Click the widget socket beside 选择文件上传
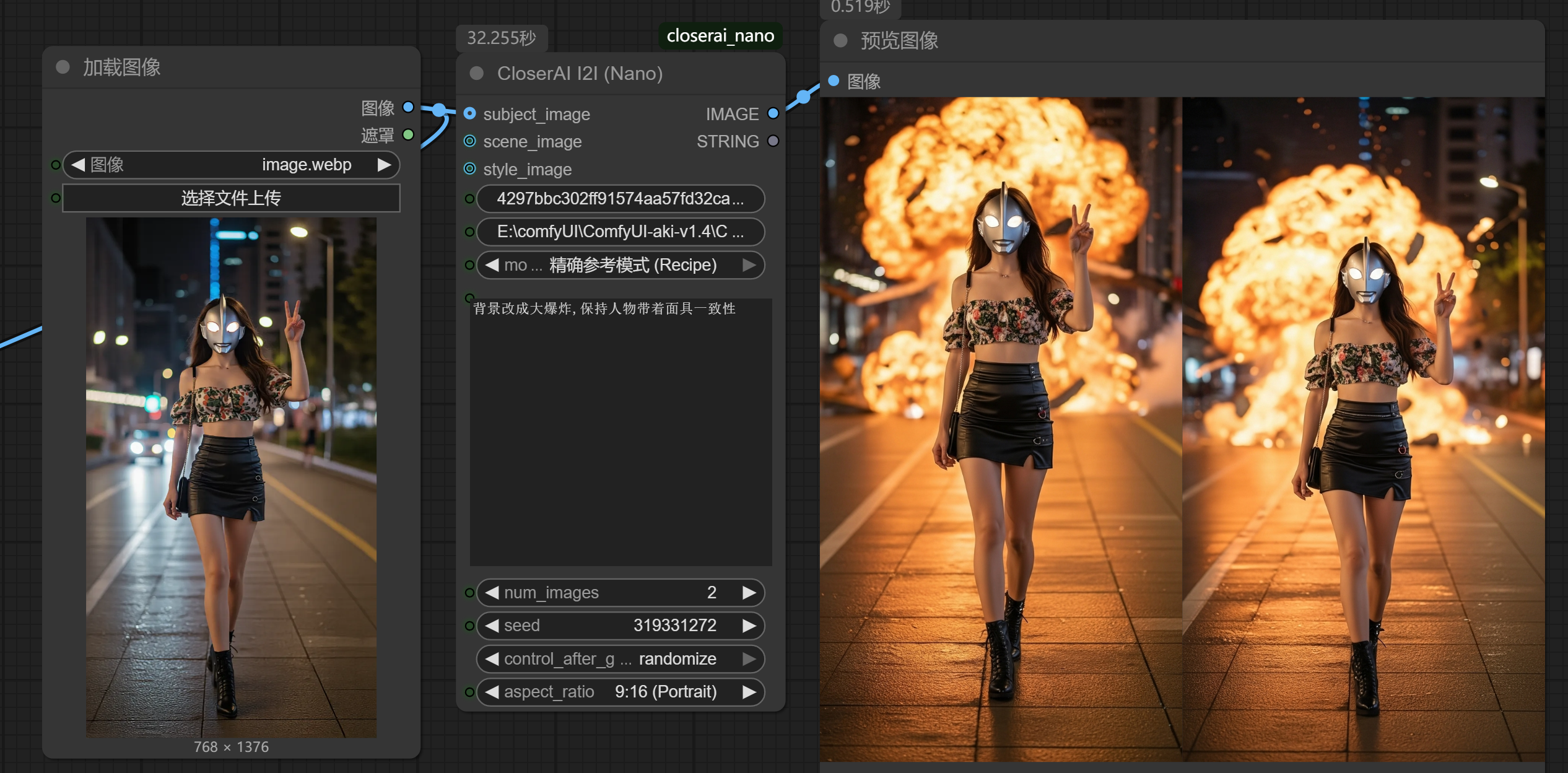Screen dimensions: 1568x773 pos(56,198)
